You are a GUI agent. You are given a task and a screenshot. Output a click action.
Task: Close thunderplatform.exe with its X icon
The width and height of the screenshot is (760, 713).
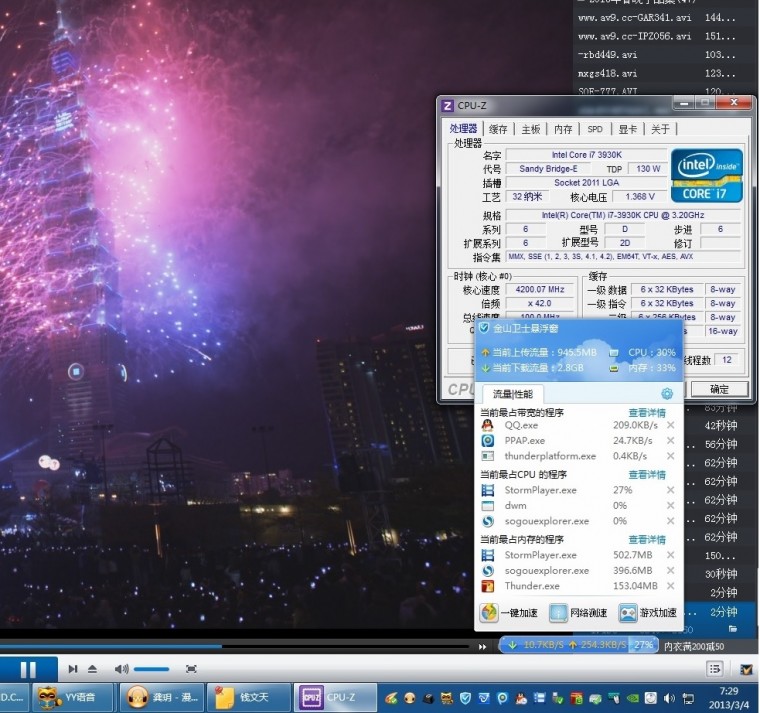pyautogui.click(x=671, y=456)
